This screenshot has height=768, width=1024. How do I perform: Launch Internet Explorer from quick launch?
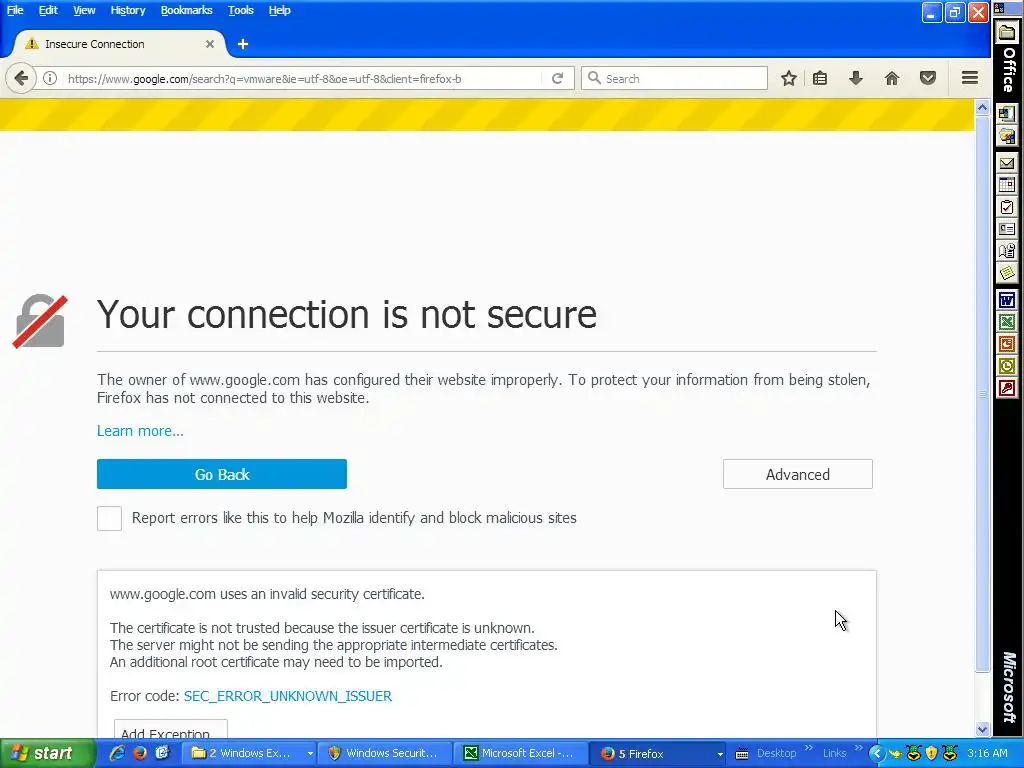coord(117,754)
